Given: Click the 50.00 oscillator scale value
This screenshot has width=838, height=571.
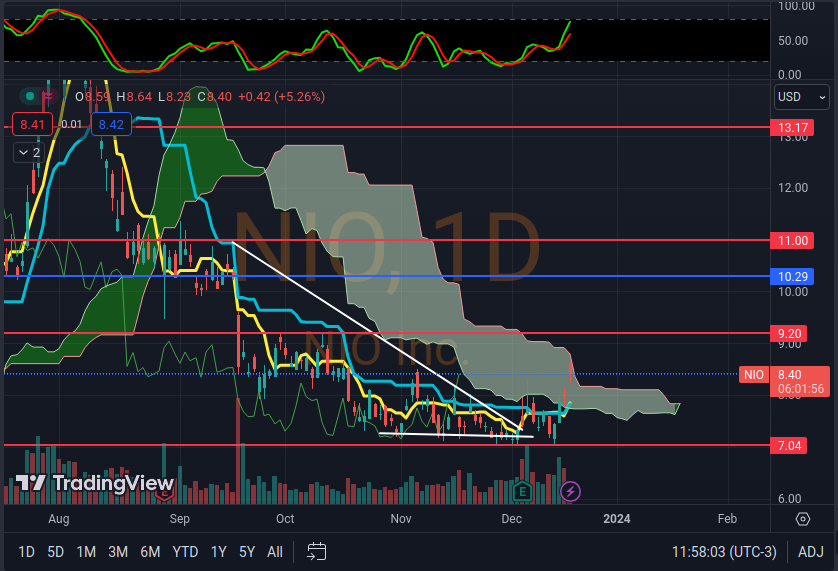Looking at the screenshot, I should pos(793,41).
